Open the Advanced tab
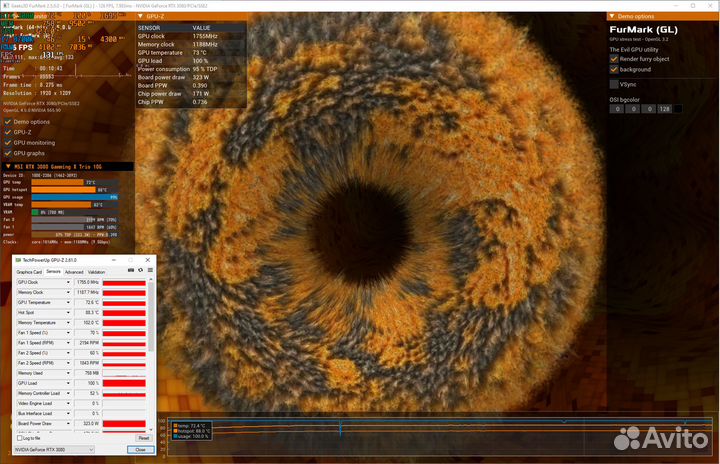720x464 pixels. pyautogui.click(x=74, y=272)
